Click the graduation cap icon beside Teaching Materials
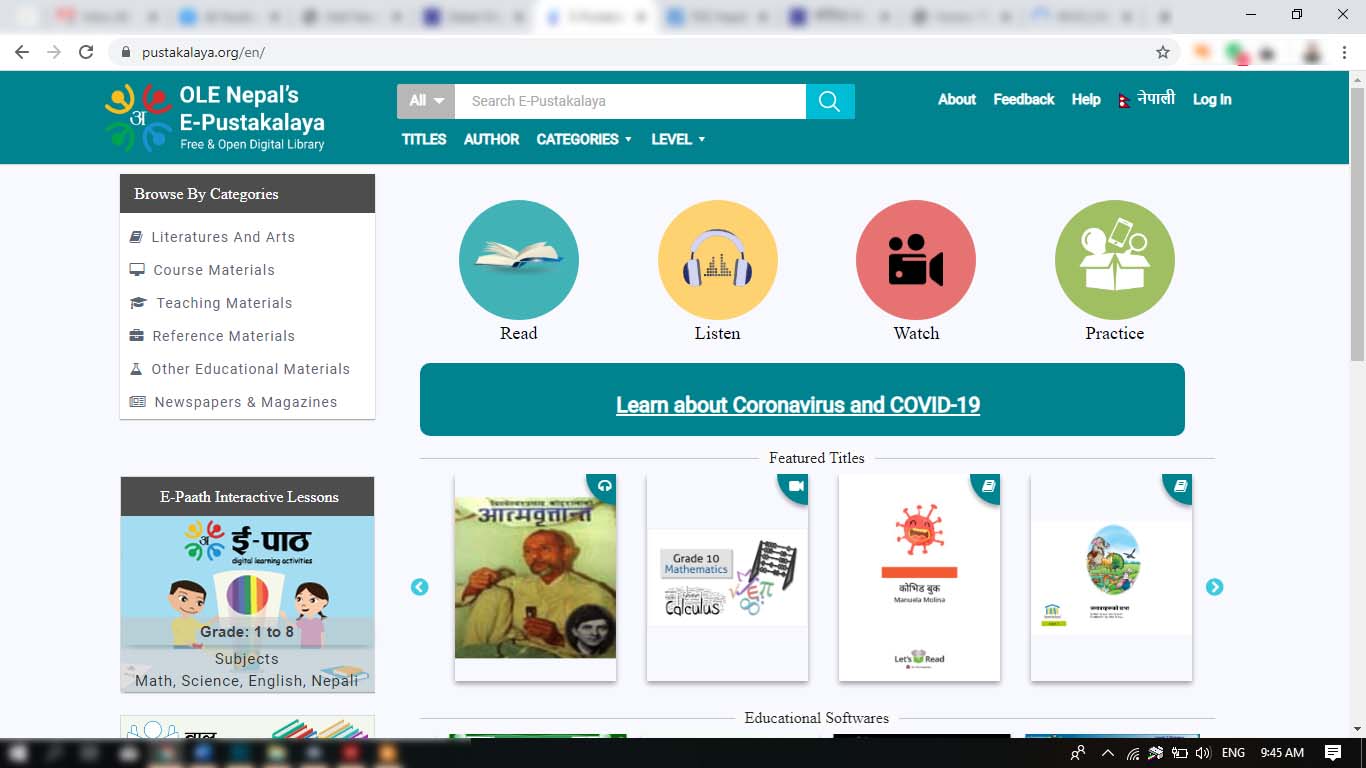The image size is (1366, 768). 138,303
